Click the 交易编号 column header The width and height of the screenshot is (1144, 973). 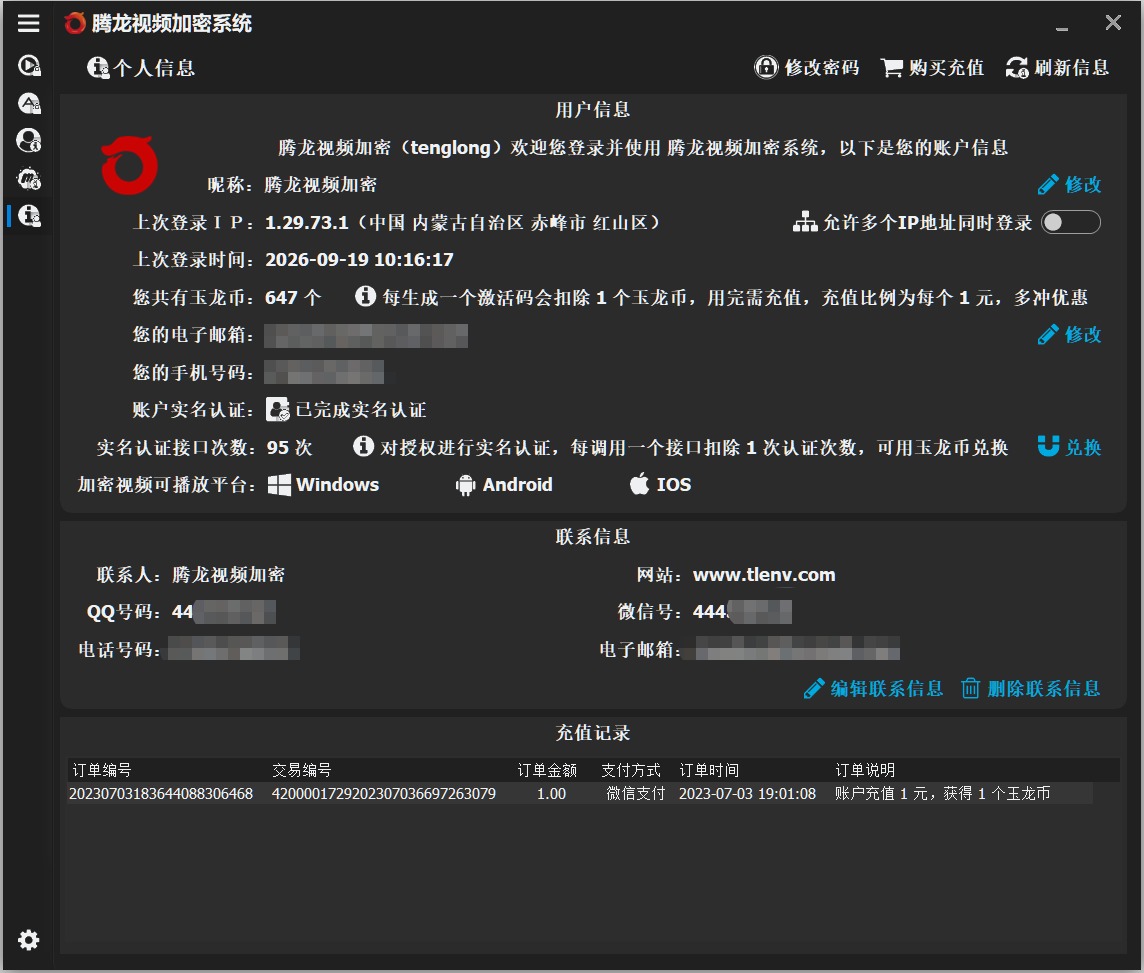[x=301, y=770]
